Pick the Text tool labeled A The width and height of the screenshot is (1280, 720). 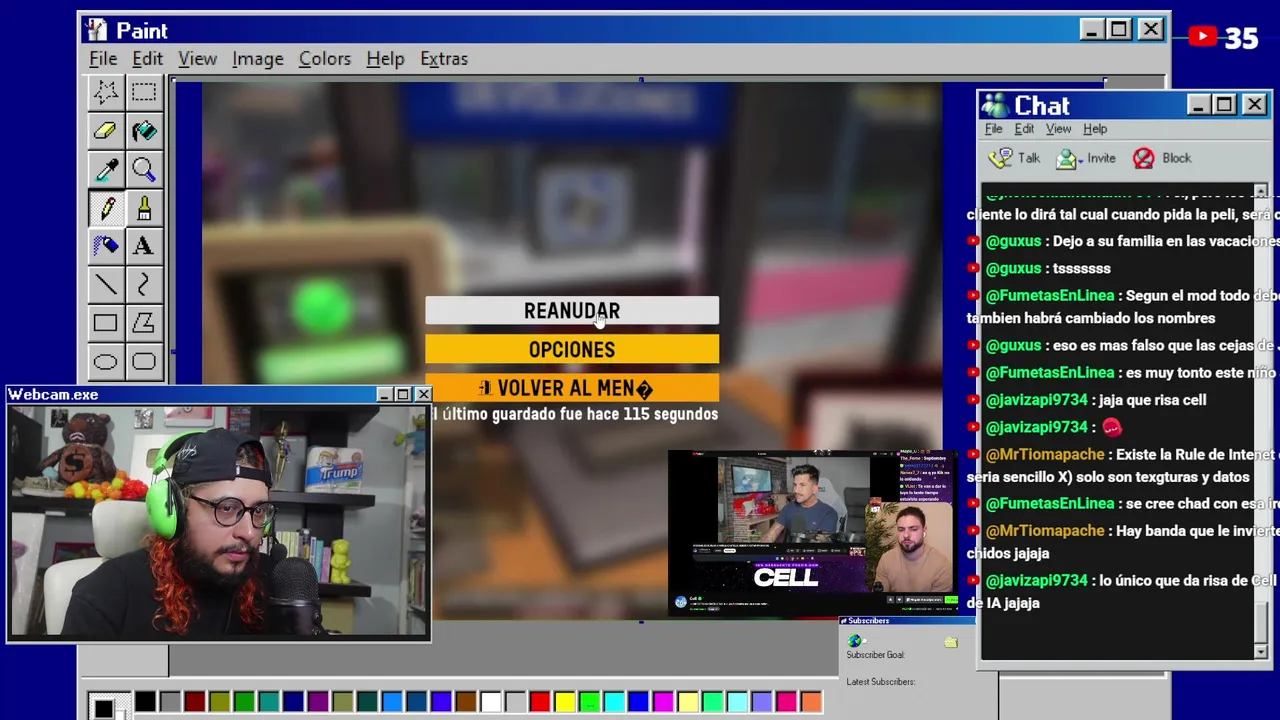coord(143,246)
